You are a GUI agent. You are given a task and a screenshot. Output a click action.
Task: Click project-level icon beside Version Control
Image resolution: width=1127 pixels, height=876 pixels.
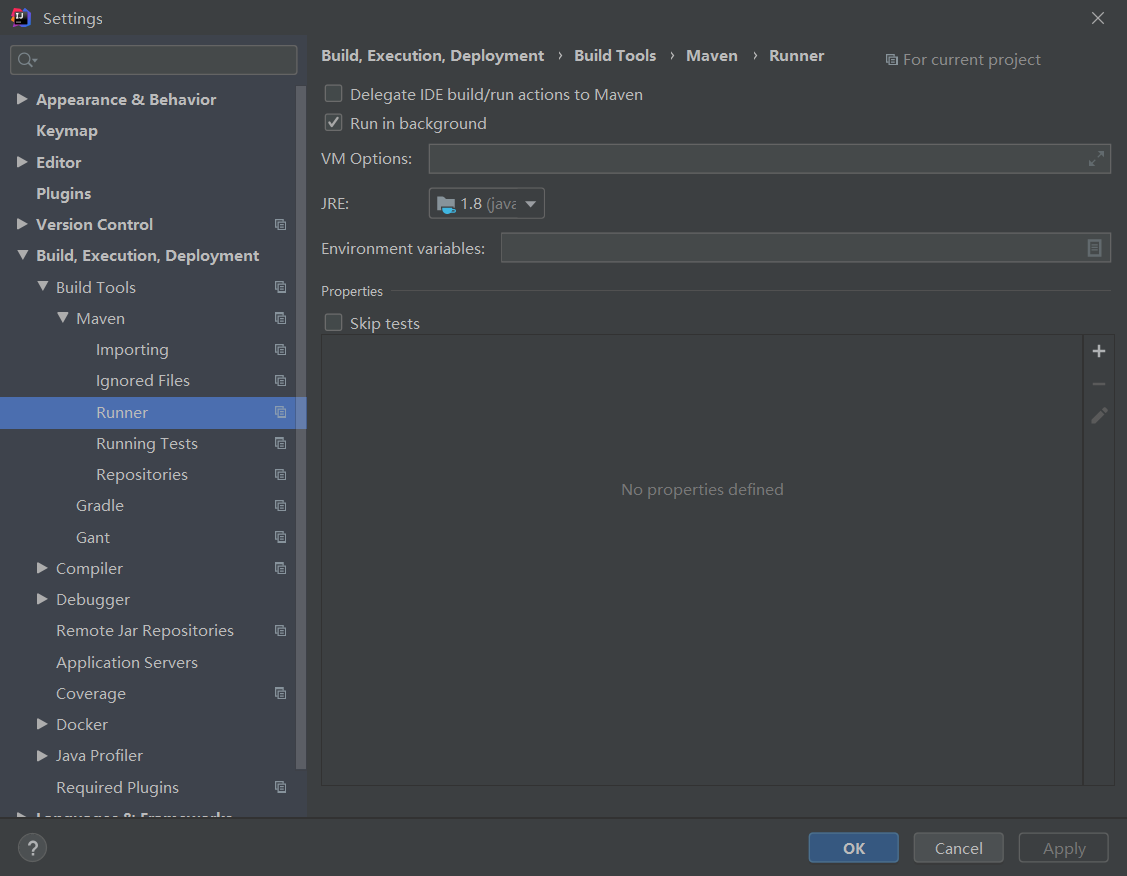pyautogui.click(x=280, y=225)
